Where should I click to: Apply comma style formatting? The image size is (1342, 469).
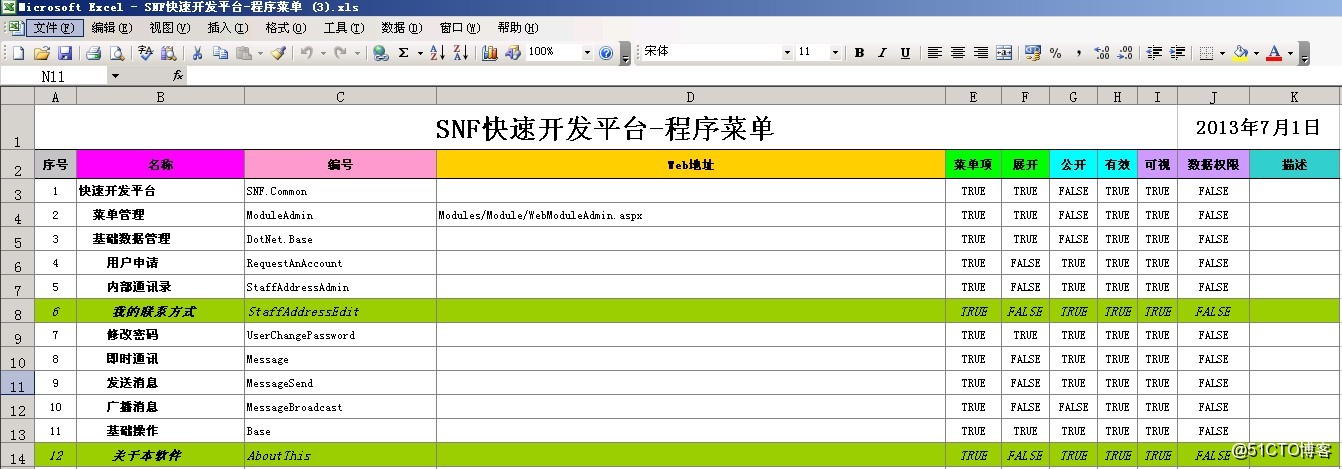[1078, 53]
